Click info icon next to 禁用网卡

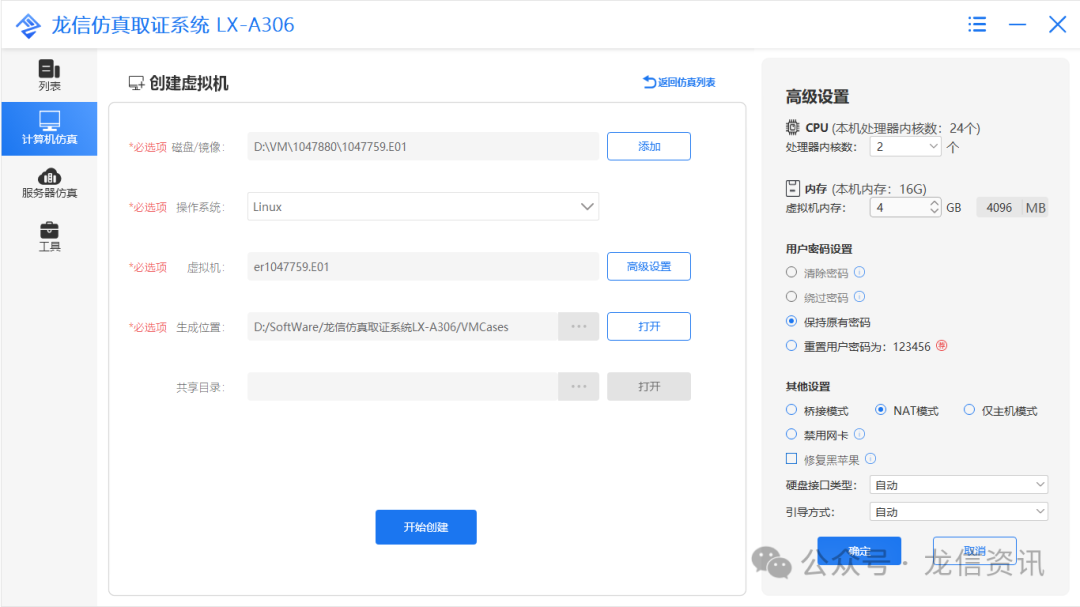point(860,434)
